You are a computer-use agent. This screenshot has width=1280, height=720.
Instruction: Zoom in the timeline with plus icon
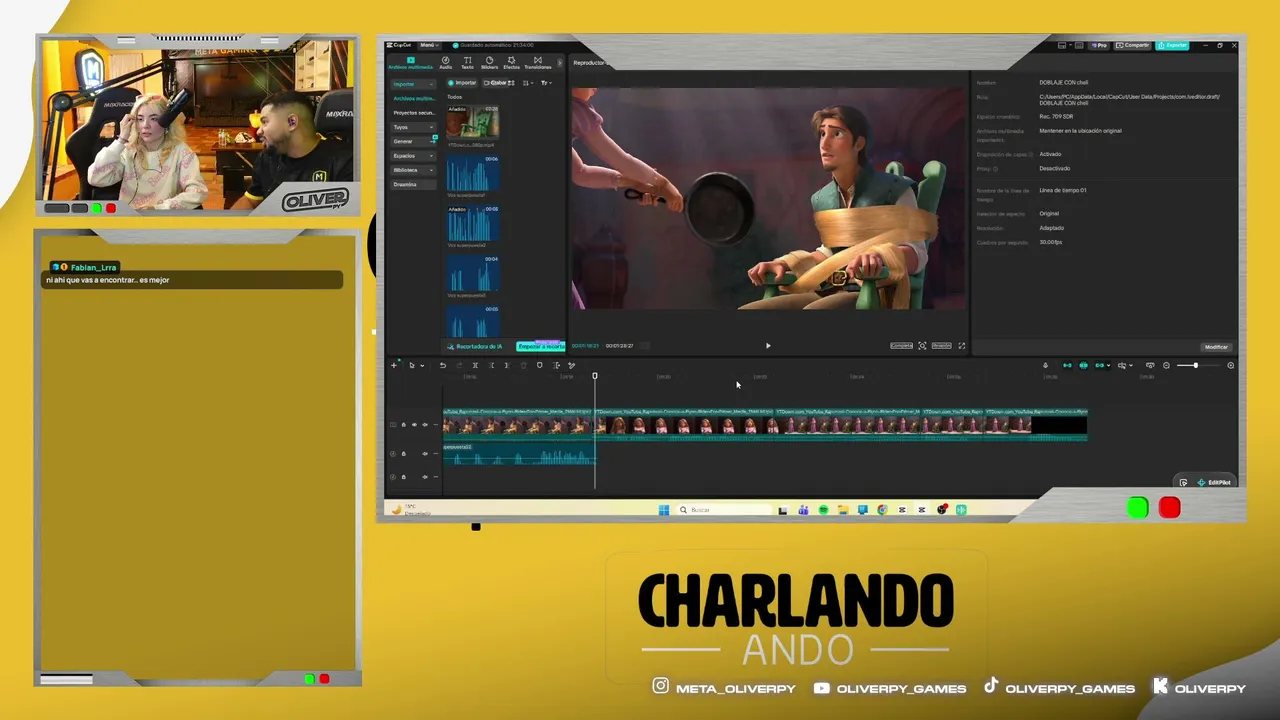[x=1230, y=365]
